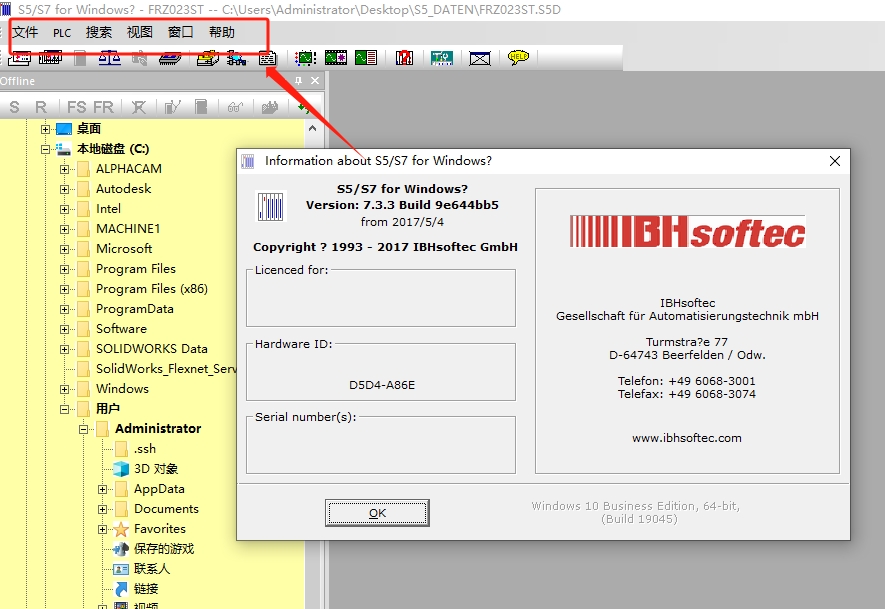Pin the Offline panel with the pushpin icon
Image resolution: width=885 pixels, height=609 pixels.
pos(298,81)
